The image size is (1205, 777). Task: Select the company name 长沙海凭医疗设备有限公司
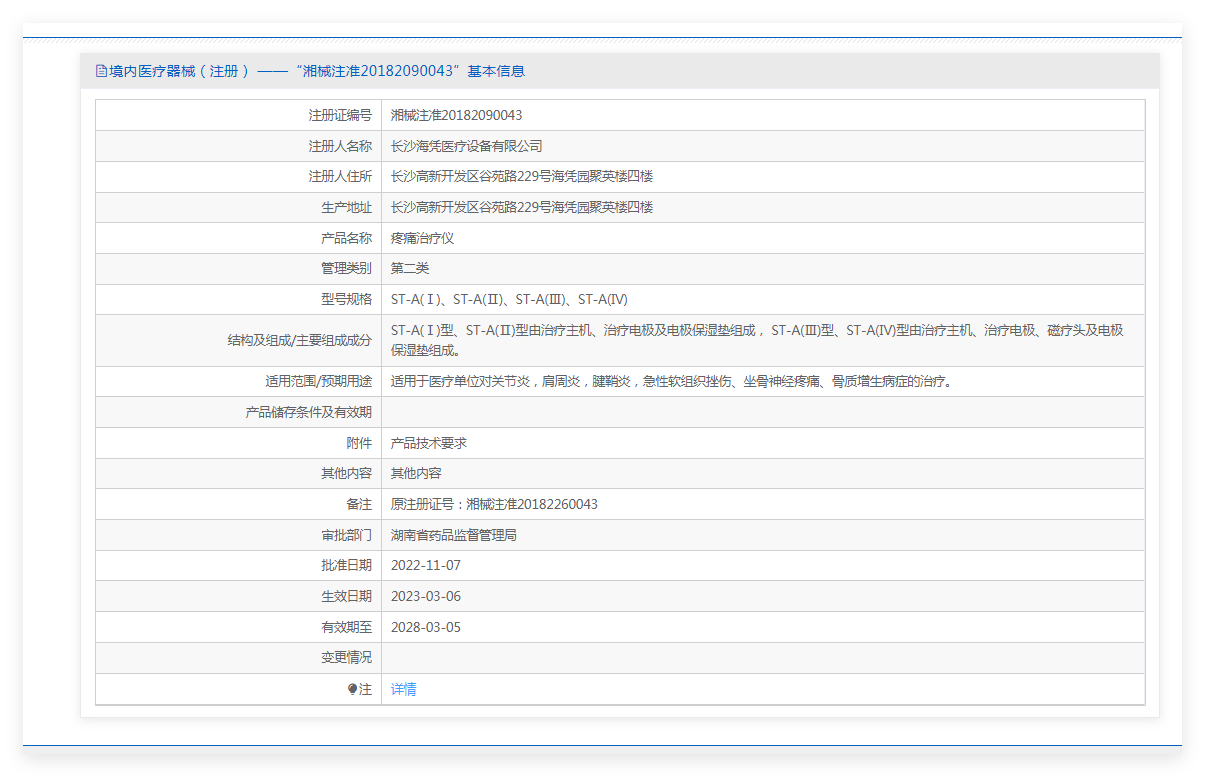[467, 146]
